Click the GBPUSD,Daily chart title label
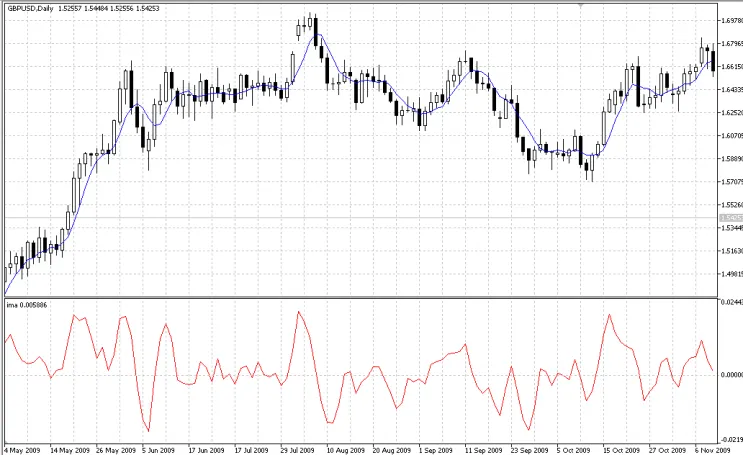Screen dimensions: 743x455 coord(27,7)
